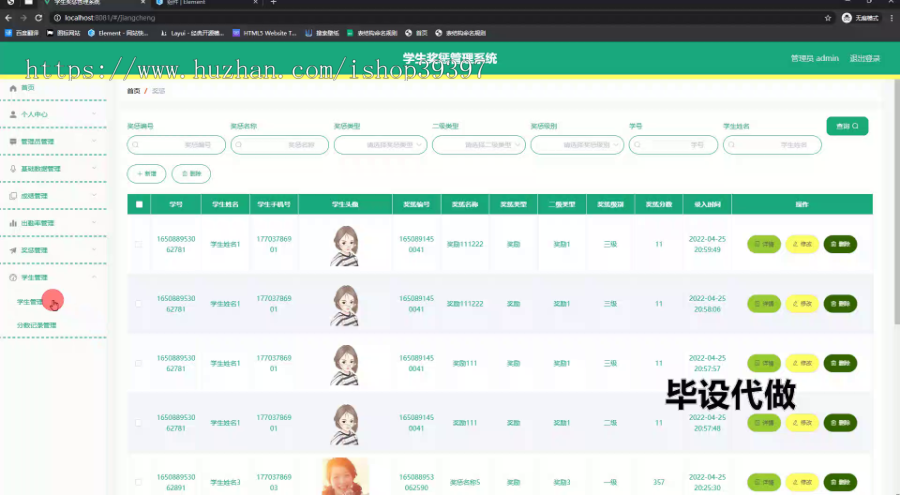Check the row dated 20:57:48
900x495 pixels.
(x=138, y=423)
